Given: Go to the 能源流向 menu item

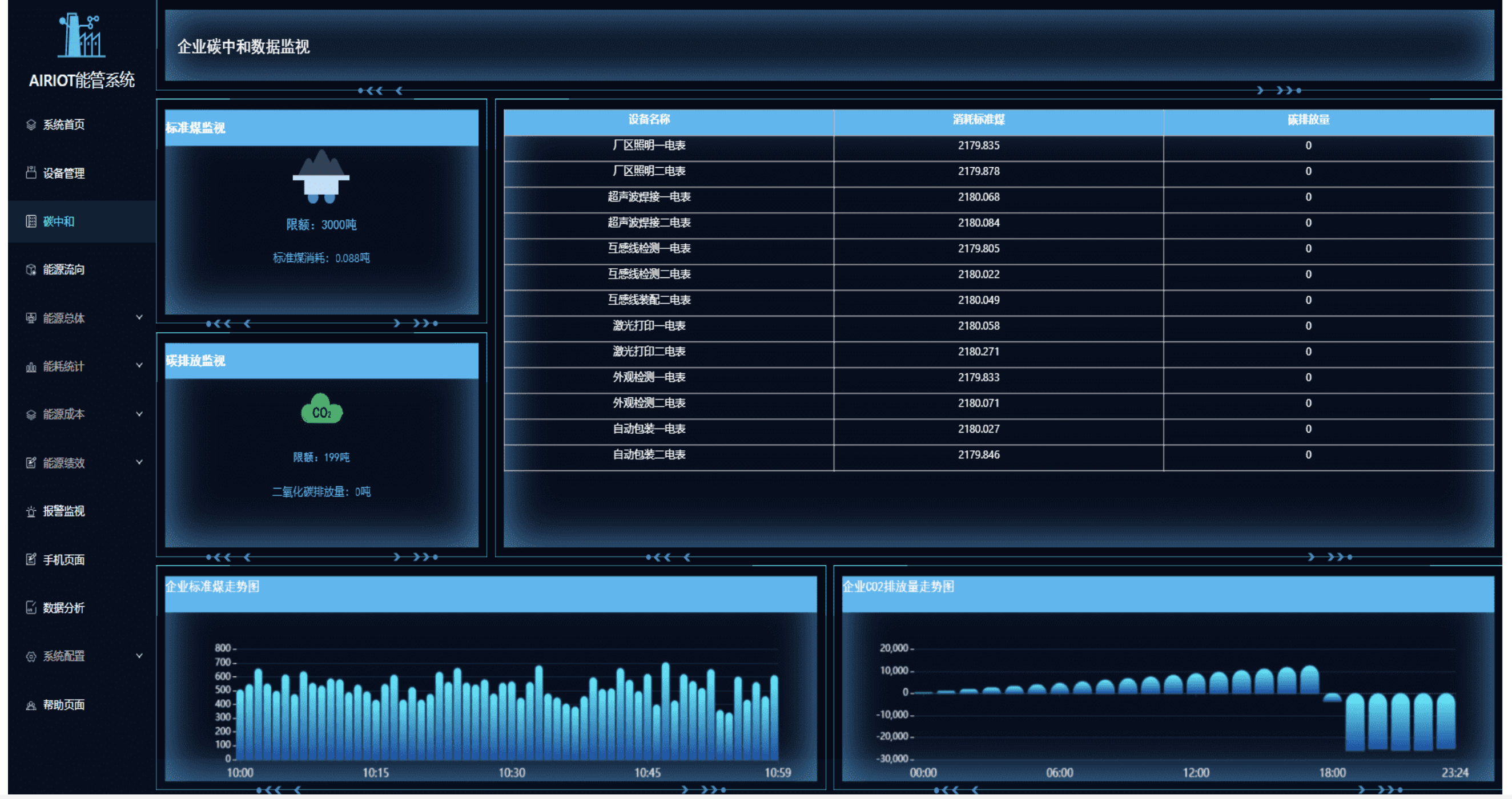Looking at the screenshot, I should (x=82, y=269).
